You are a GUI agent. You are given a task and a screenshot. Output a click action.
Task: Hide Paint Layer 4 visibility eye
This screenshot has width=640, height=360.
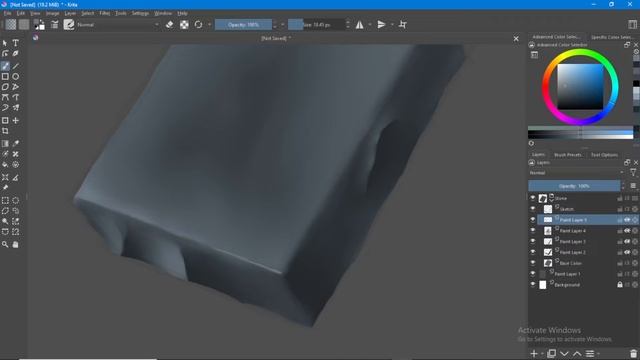[533, 230]
